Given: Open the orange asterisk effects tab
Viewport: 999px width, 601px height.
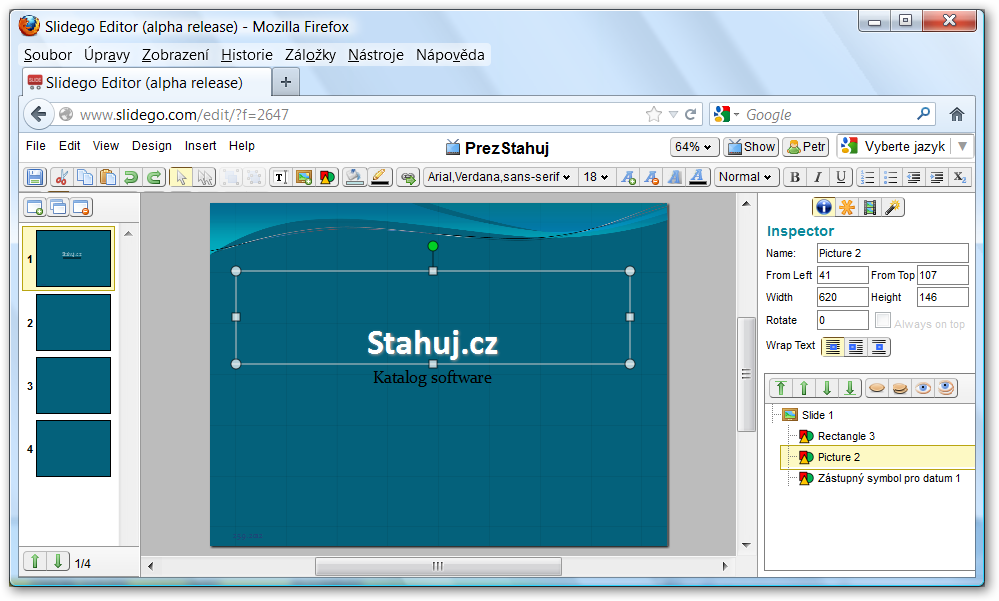Looking at the screenshot, I should (847, 207).
